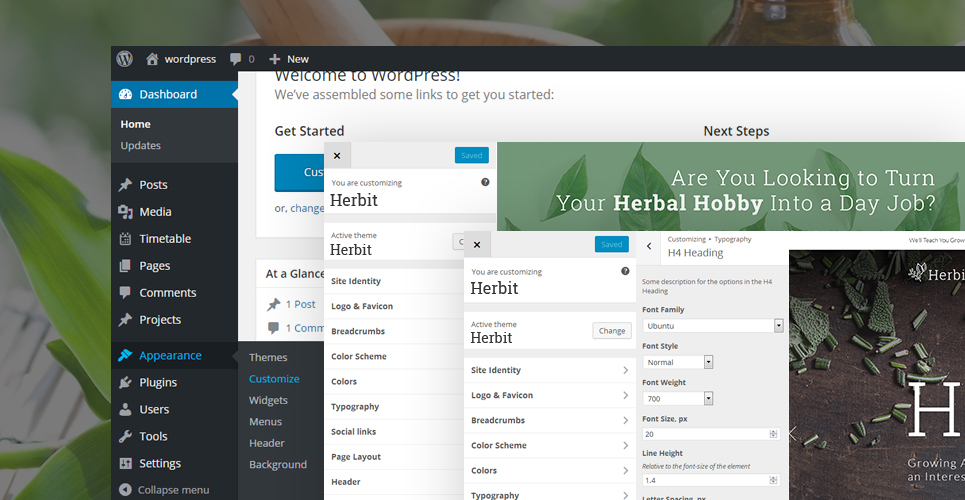Screen dimensions: 965x500
Task: Click the Timetable calendar icon
Action: click(x=125, y=239)
